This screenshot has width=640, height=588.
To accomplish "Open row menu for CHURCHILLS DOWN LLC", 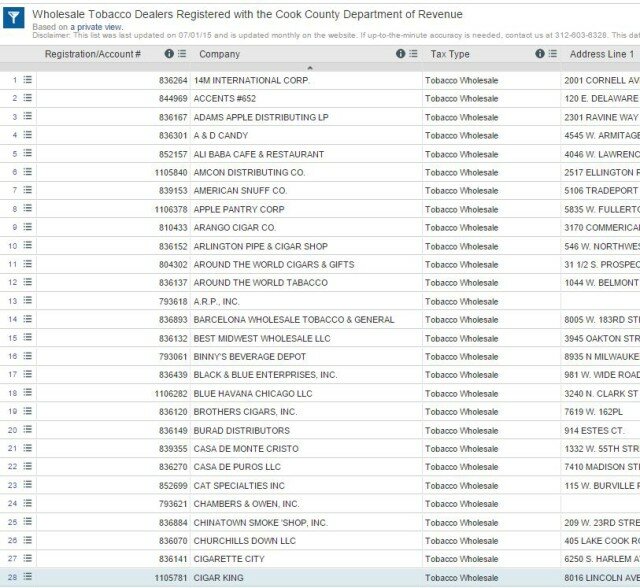I will (27, 540).
